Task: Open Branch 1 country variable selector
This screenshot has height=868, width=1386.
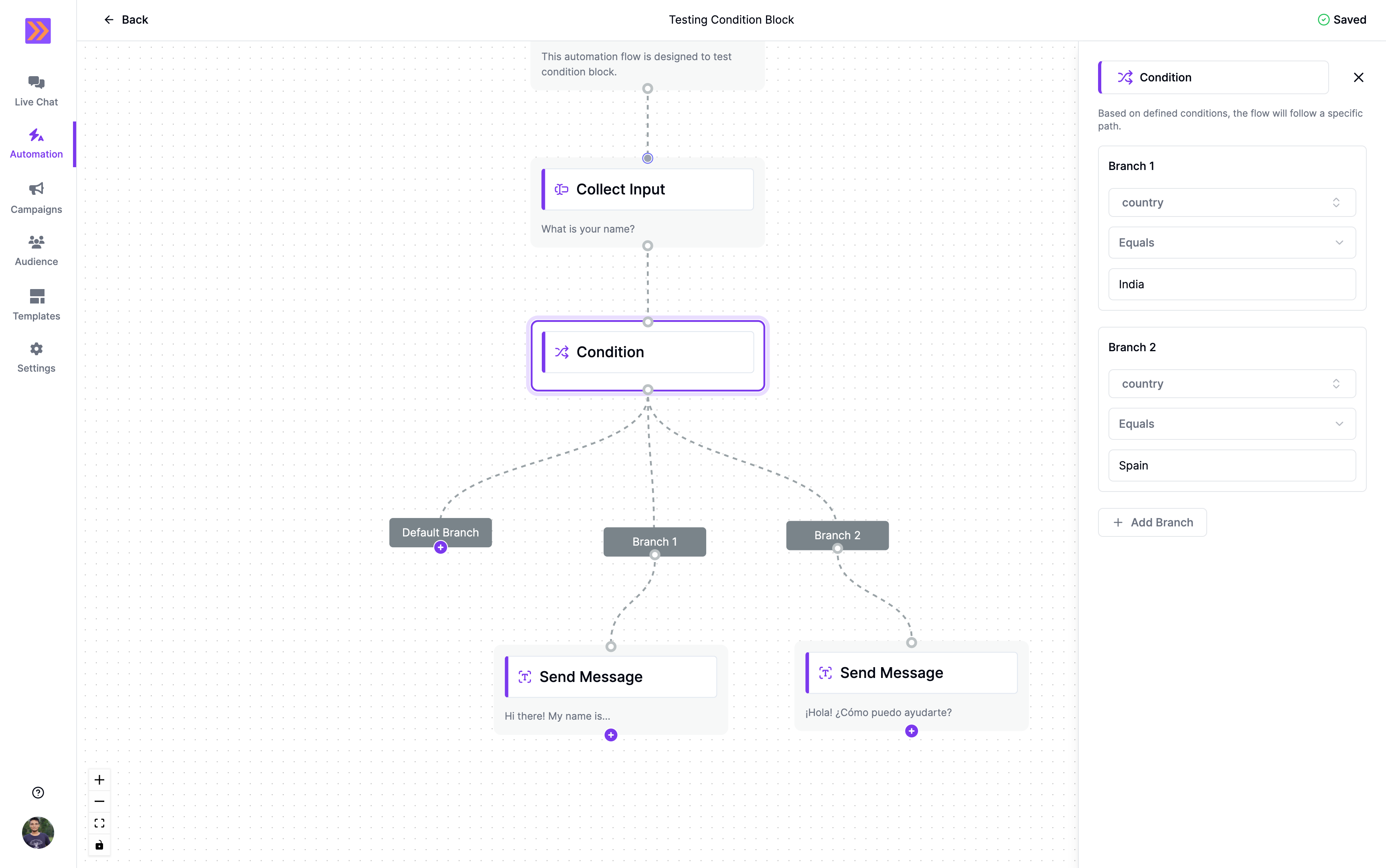Action: 1232,202
